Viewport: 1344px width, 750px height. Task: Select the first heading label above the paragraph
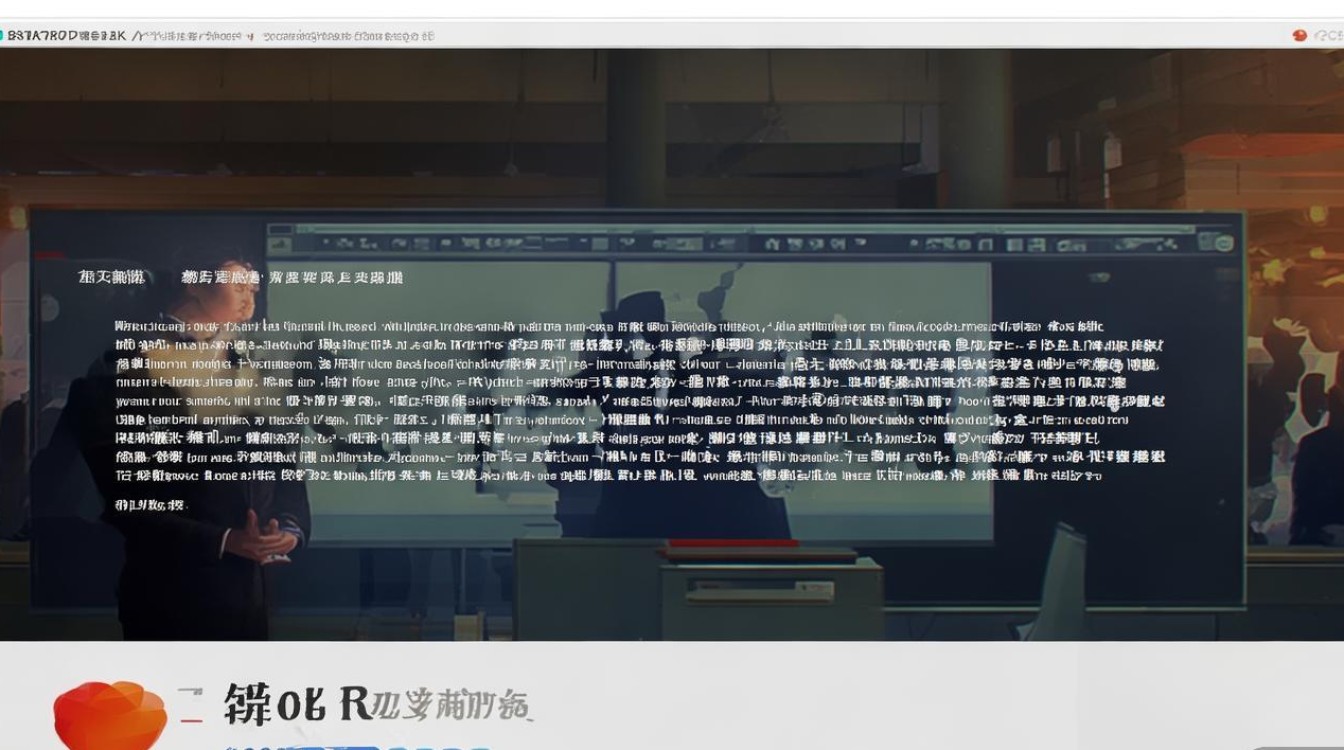click(111, 277)
